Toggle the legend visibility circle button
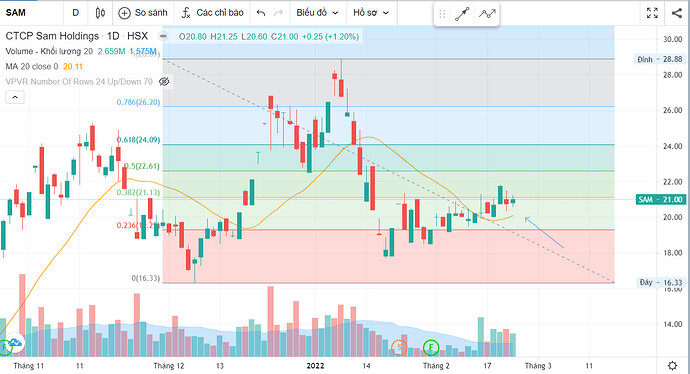The image size is (690, 374). [163, 36]
